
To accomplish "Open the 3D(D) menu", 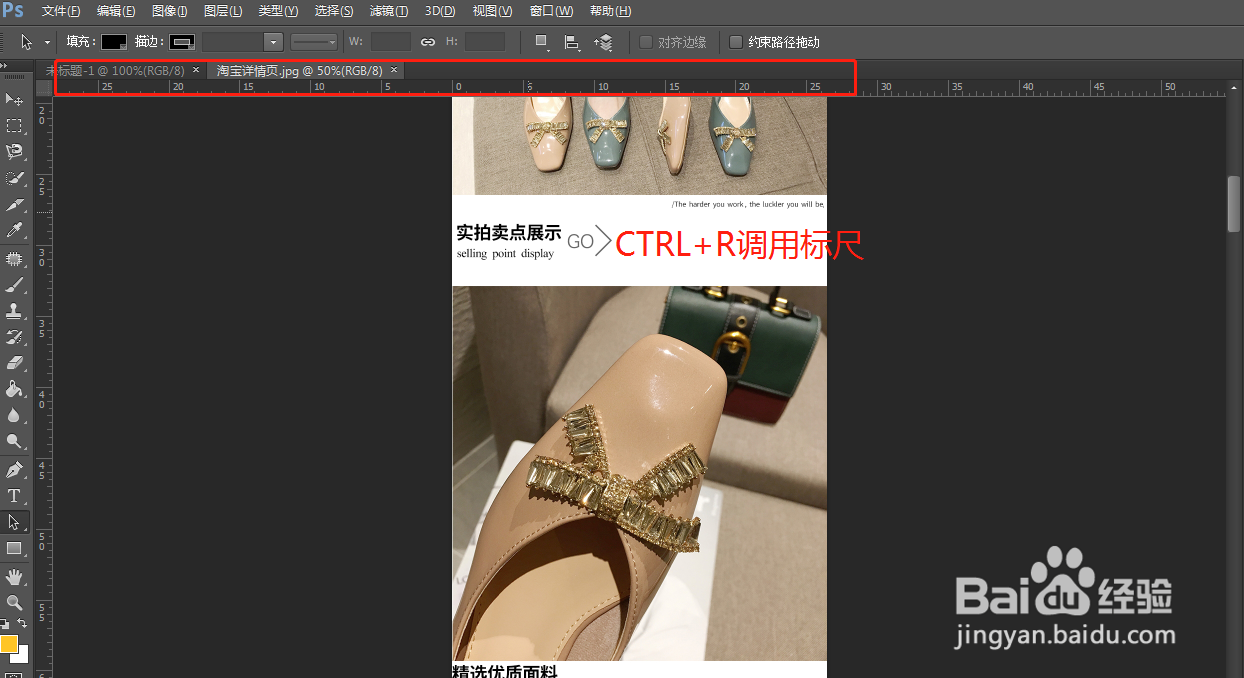I will [440, 11].
